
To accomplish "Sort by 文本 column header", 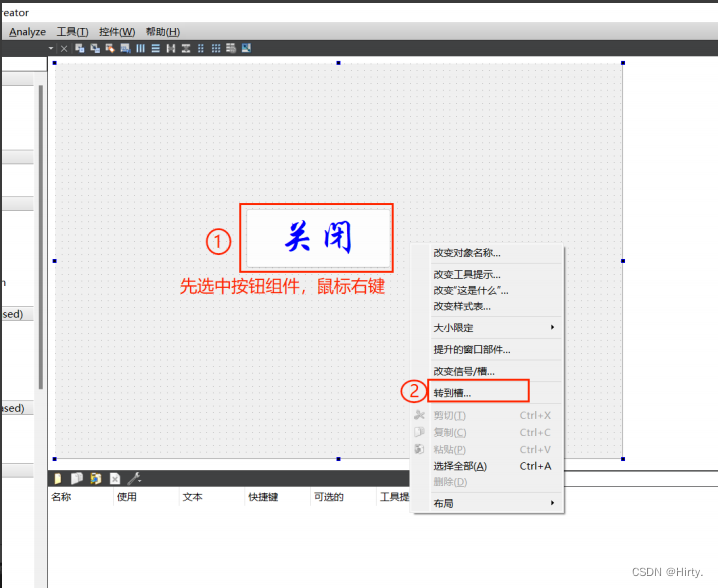I will point(212,497).
